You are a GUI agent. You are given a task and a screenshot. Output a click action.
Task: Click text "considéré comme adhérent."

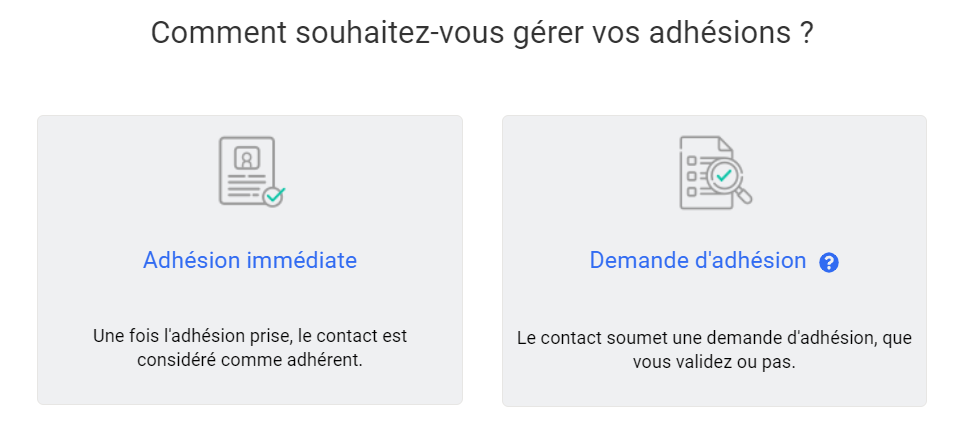[250, 360]
